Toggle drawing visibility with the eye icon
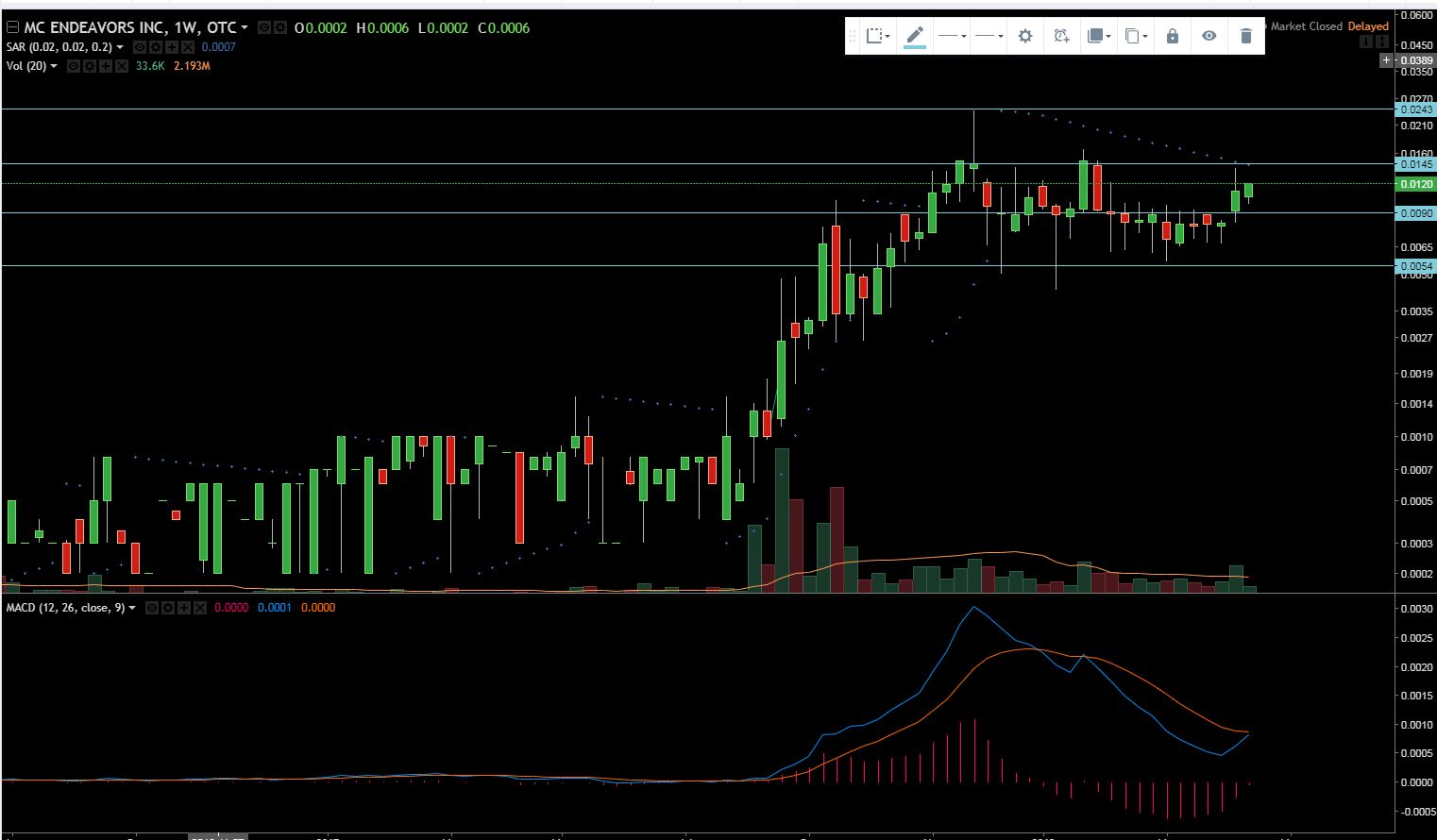 point(1209,36)
